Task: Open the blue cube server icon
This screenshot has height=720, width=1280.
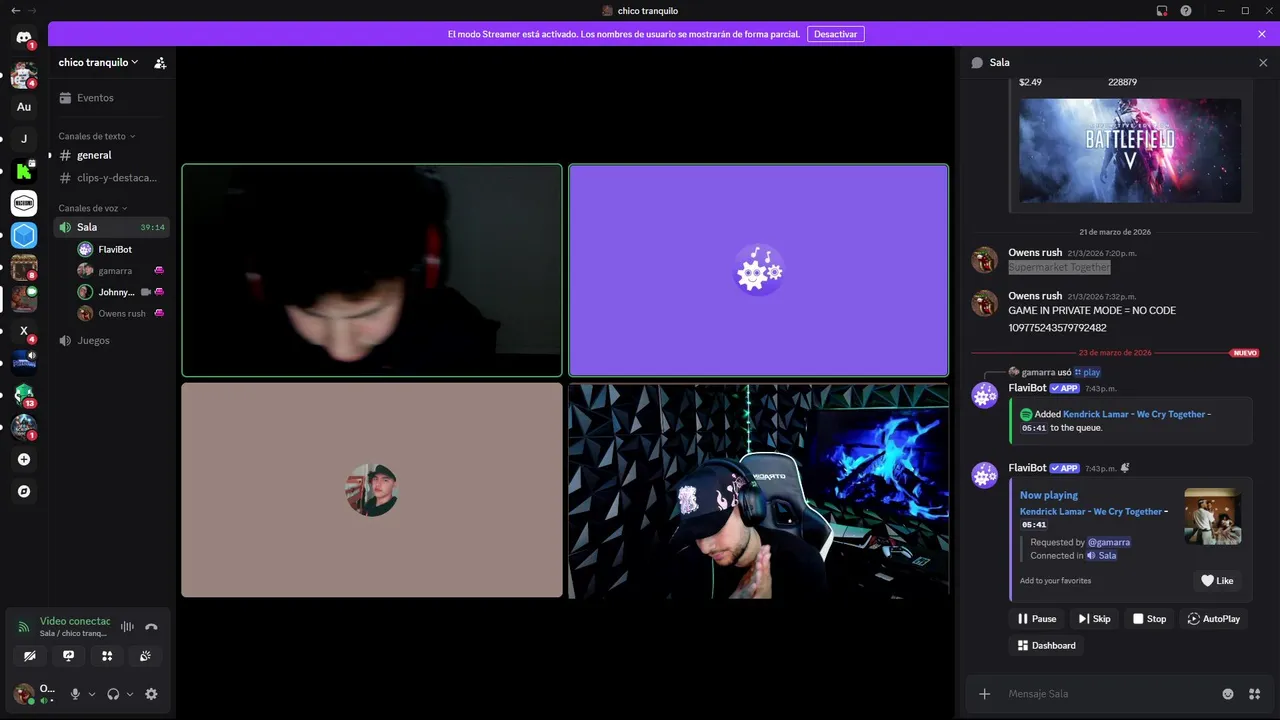Action: tap(24, 235)
